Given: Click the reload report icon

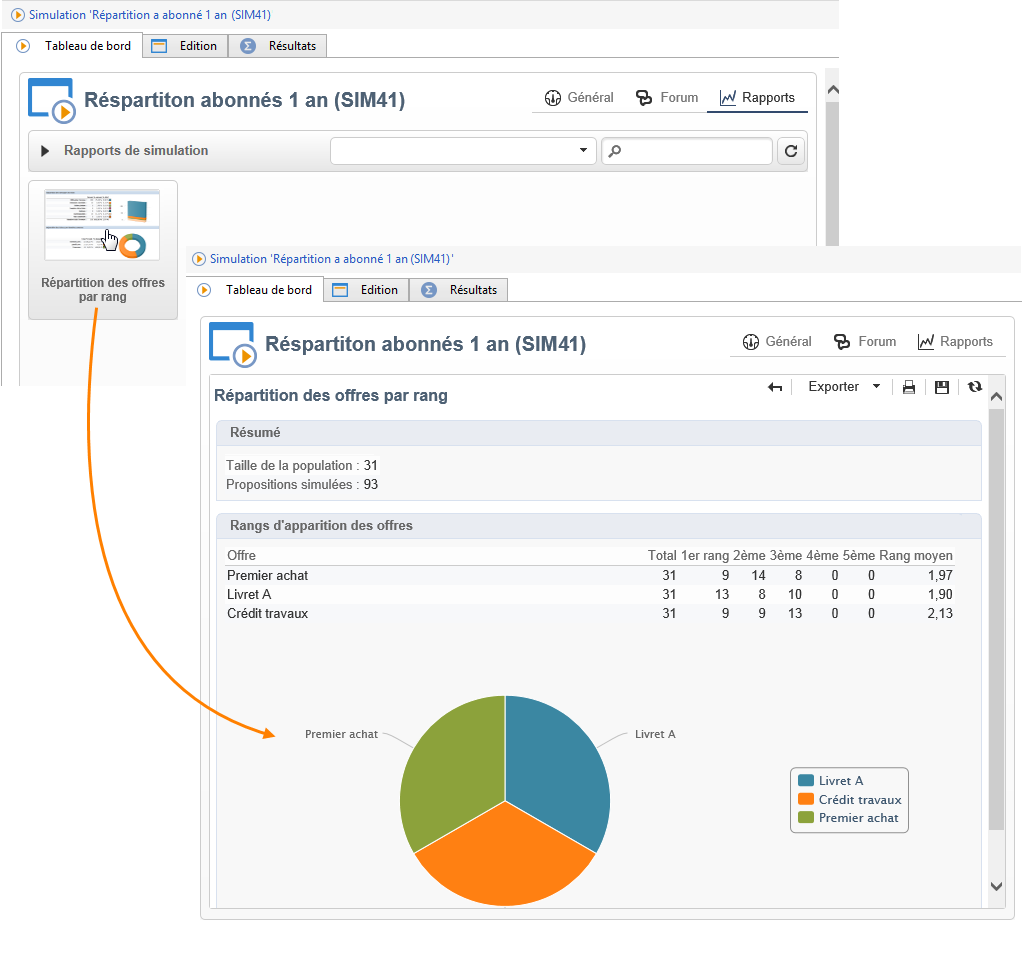Looking at the screenshot, I should coord(975,387).
